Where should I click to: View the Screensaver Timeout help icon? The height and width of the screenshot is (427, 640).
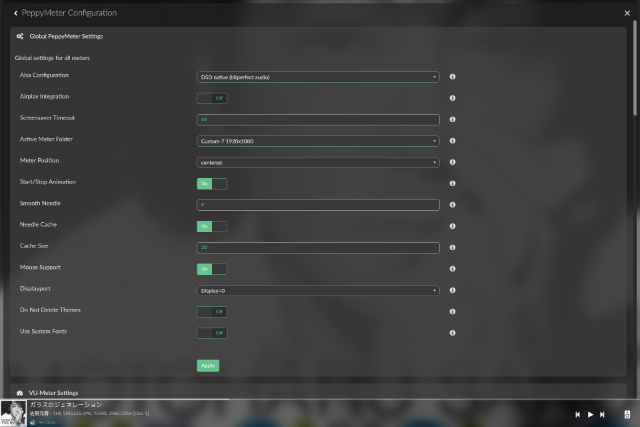coord(453,120)
